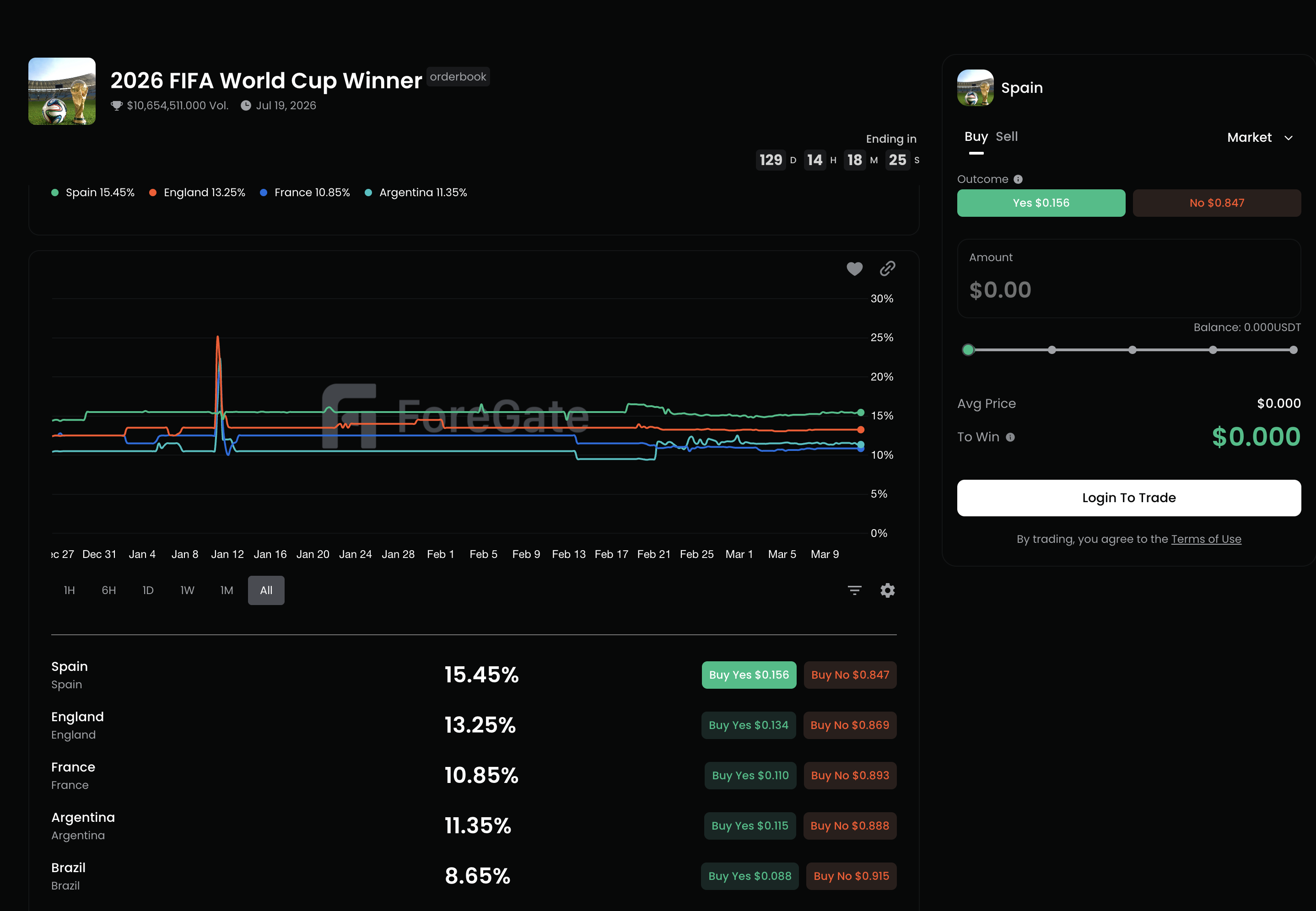Click Buy No $0.888 for Argentina
1316x911 pixels.
tap(850, 825)
